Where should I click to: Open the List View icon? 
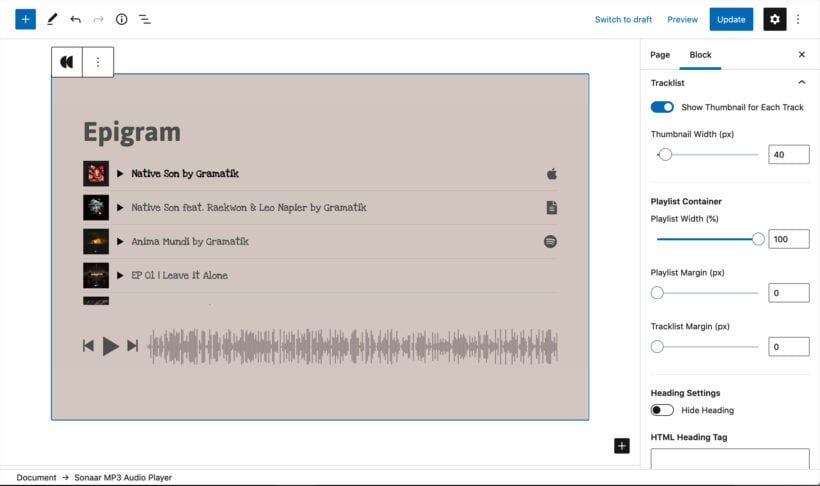click(x=145, y=19)
